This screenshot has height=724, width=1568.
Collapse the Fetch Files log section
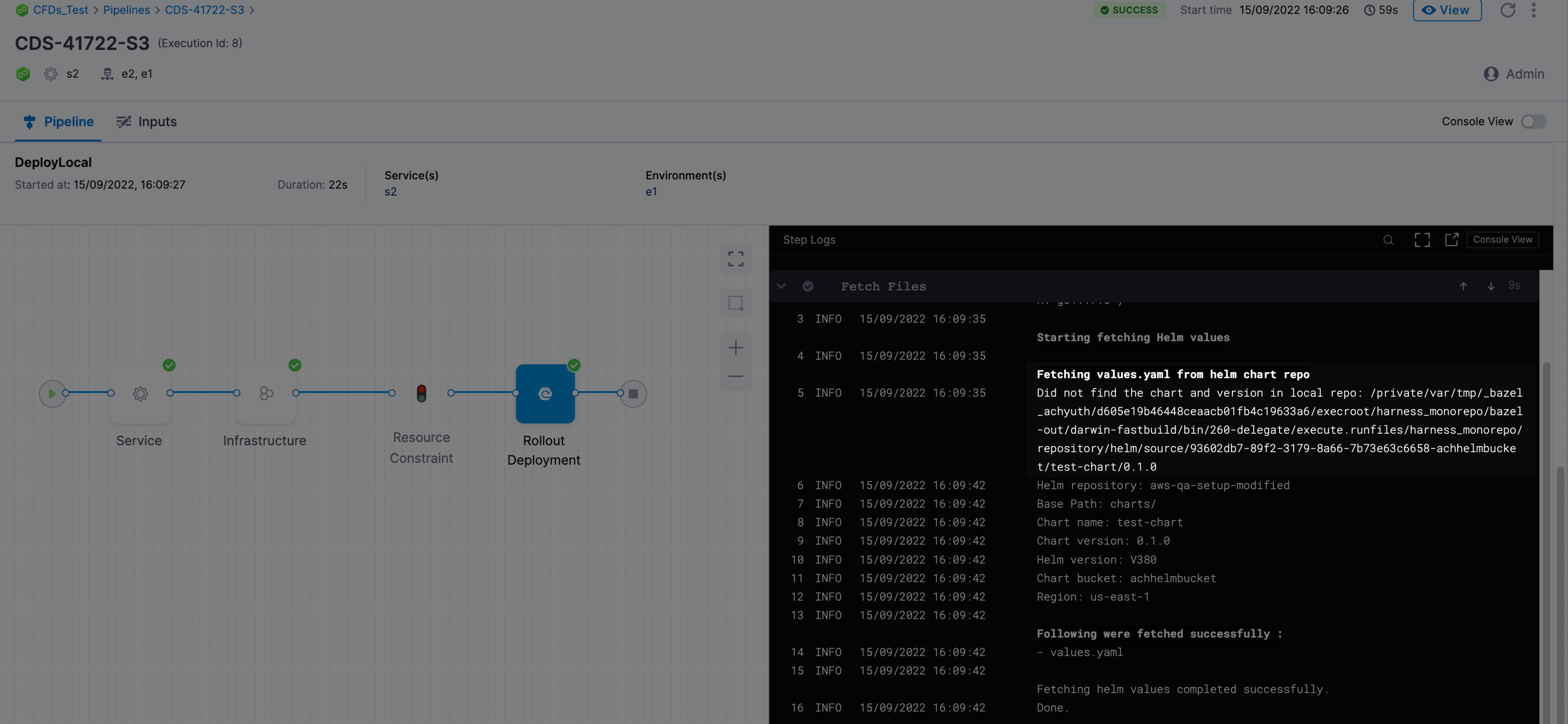pyautogui.click(x=781, y=286)
